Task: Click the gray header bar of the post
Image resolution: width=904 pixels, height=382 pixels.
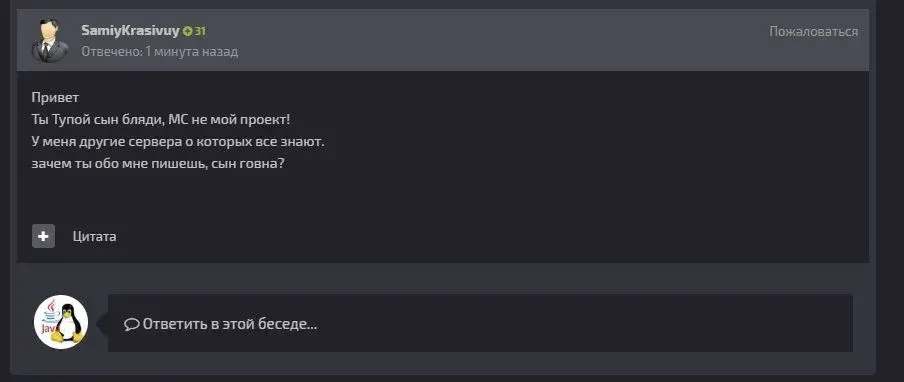Action: pos(443,40)
